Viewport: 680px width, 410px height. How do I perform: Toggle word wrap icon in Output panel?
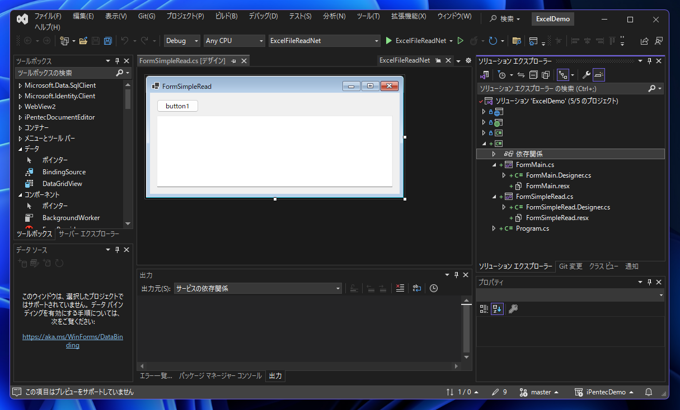click(x=417, y=288)
